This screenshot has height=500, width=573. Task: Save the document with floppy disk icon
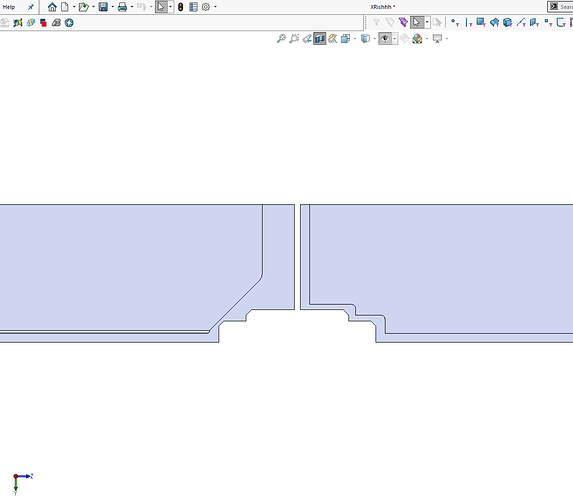[x=103, y=7]
